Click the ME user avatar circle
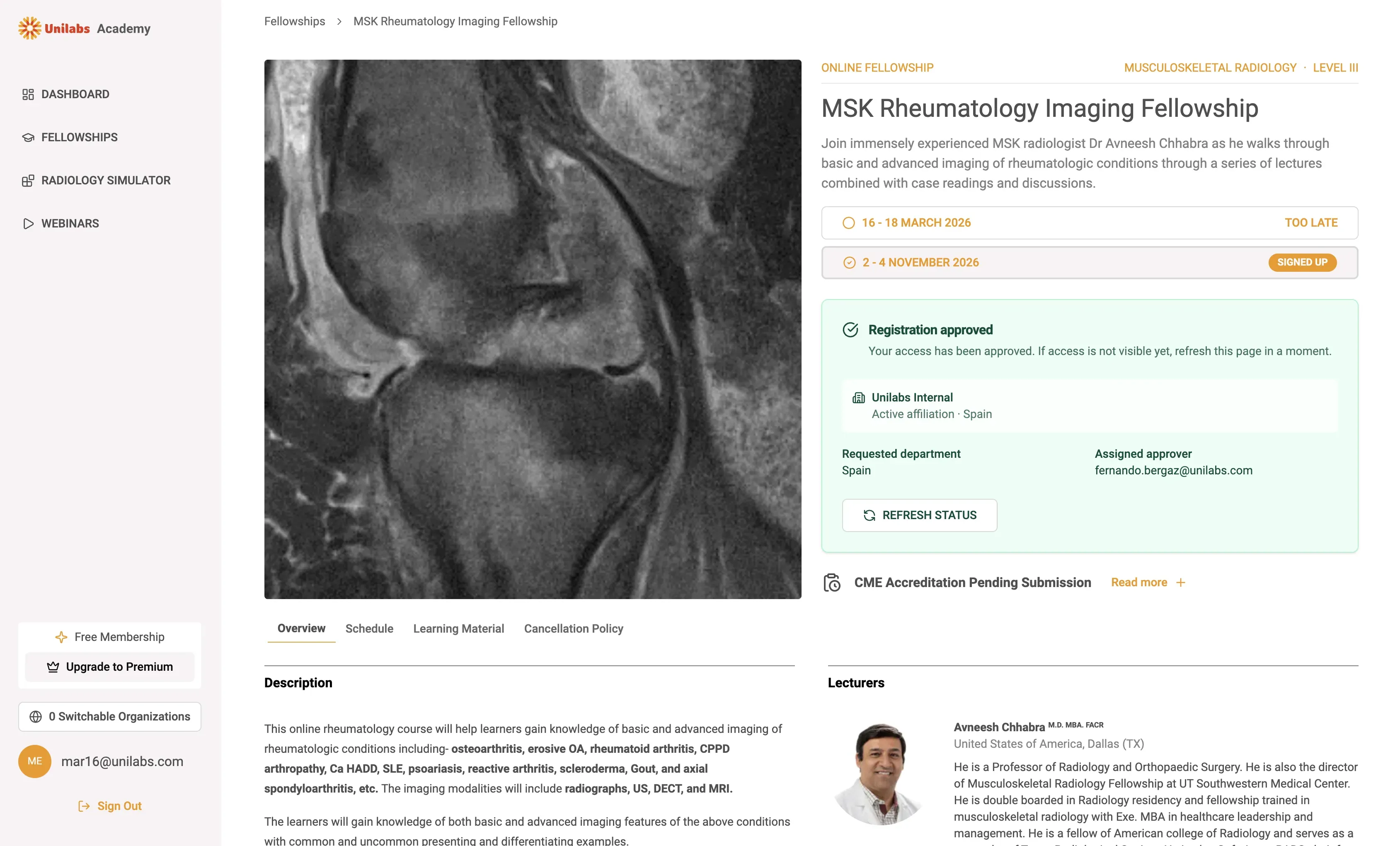The height and width of the screenshot is (846, 1400). pyautogui.click(x=35, y=761)
